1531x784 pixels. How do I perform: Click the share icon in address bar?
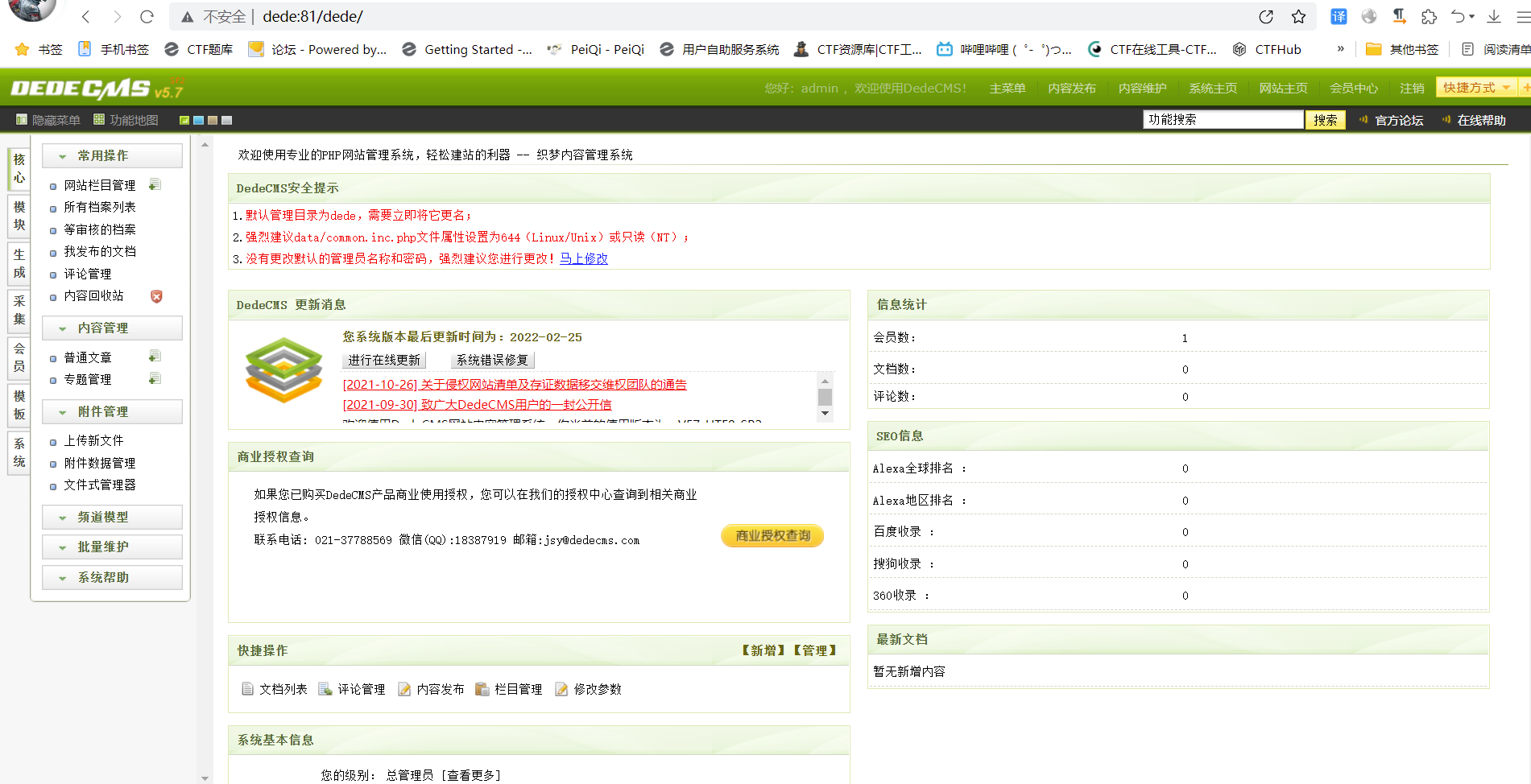1266,17
